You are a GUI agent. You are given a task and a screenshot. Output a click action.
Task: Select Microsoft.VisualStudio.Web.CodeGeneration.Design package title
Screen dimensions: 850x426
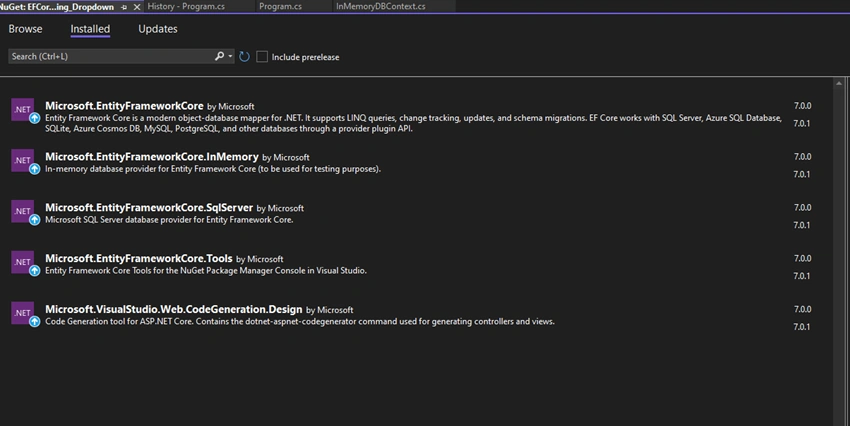173,309
